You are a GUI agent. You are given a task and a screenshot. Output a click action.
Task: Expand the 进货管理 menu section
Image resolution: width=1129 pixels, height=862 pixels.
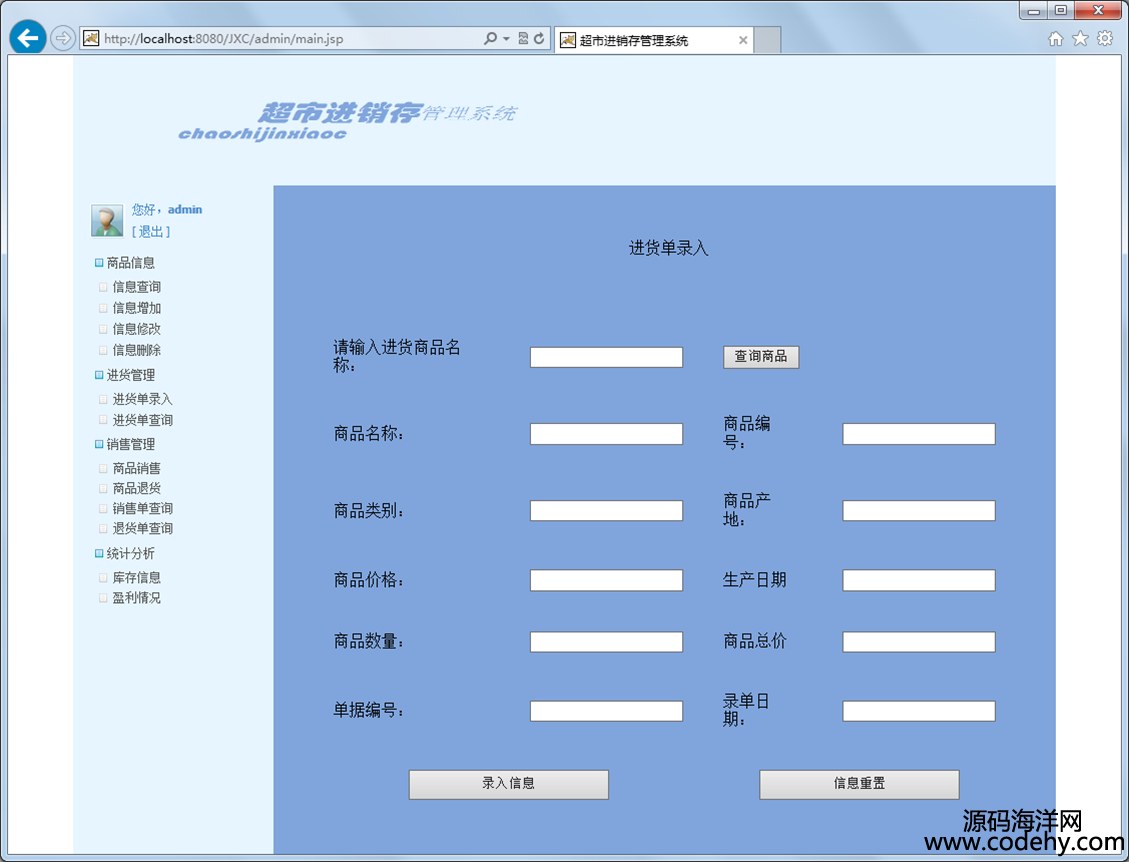pos(130,375)
